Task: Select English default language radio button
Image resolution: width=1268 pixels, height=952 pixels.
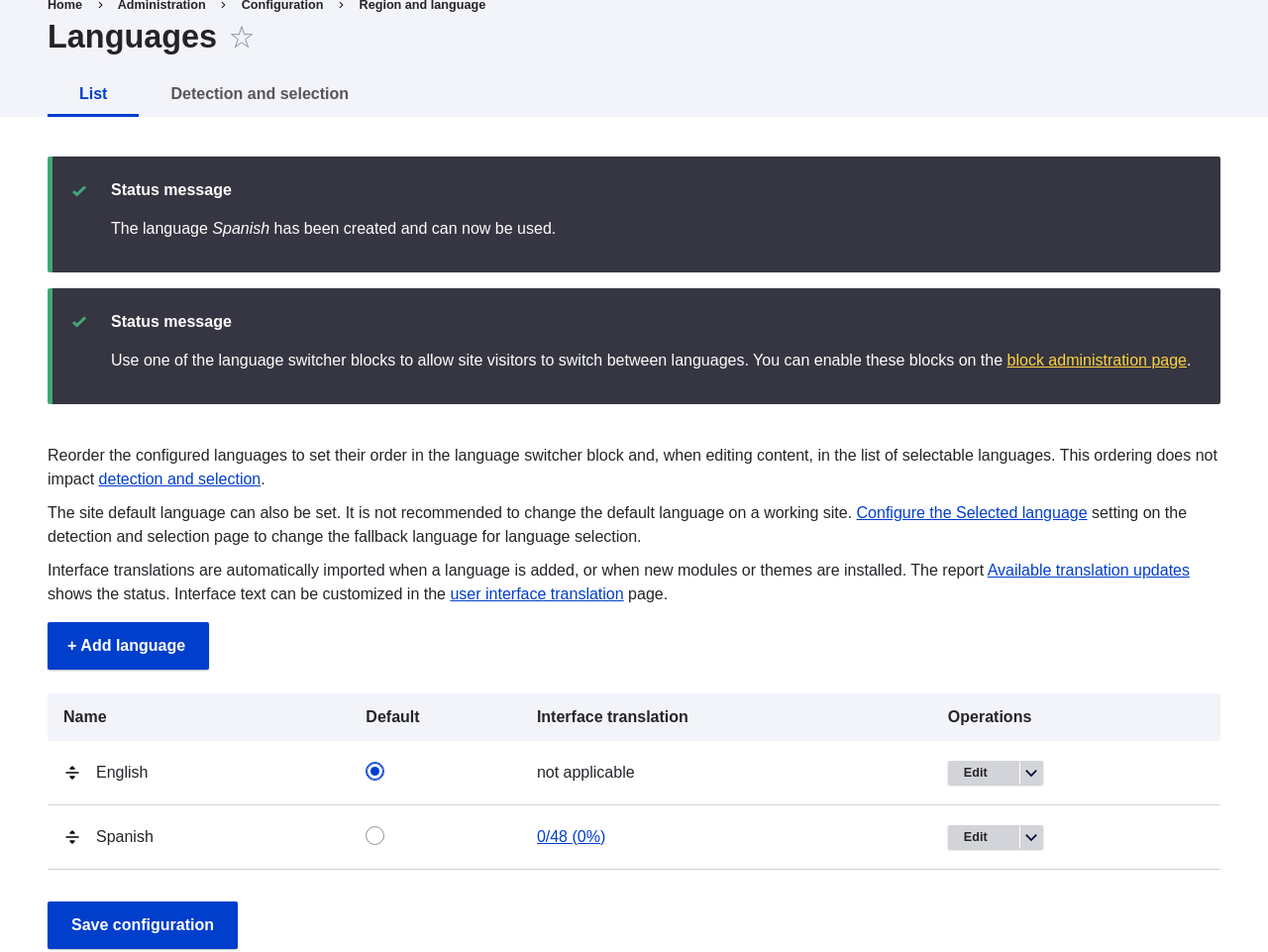Action: tap(373, 769)
